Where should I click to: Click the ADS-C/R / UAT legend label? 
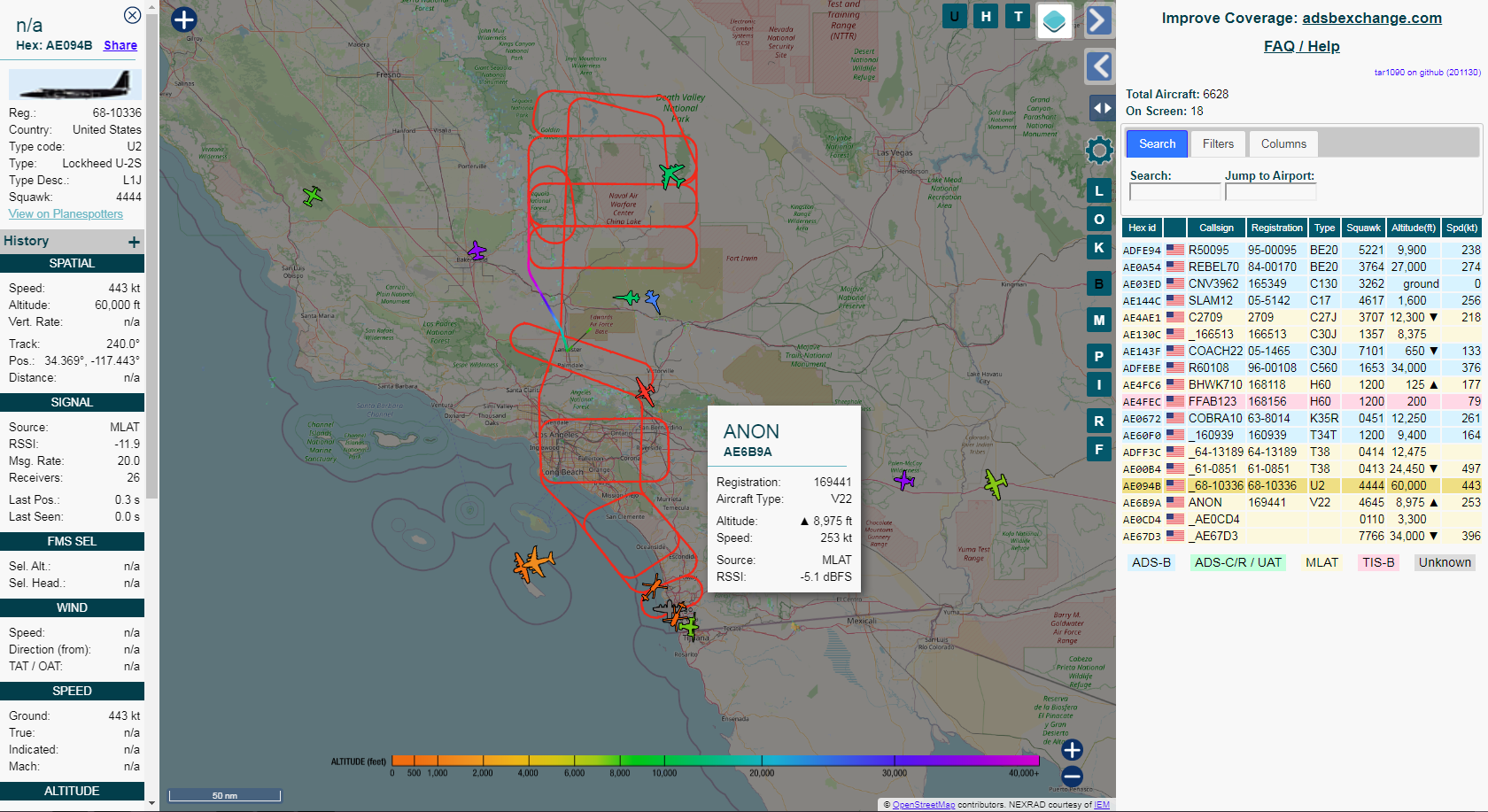click(1237, 562)
